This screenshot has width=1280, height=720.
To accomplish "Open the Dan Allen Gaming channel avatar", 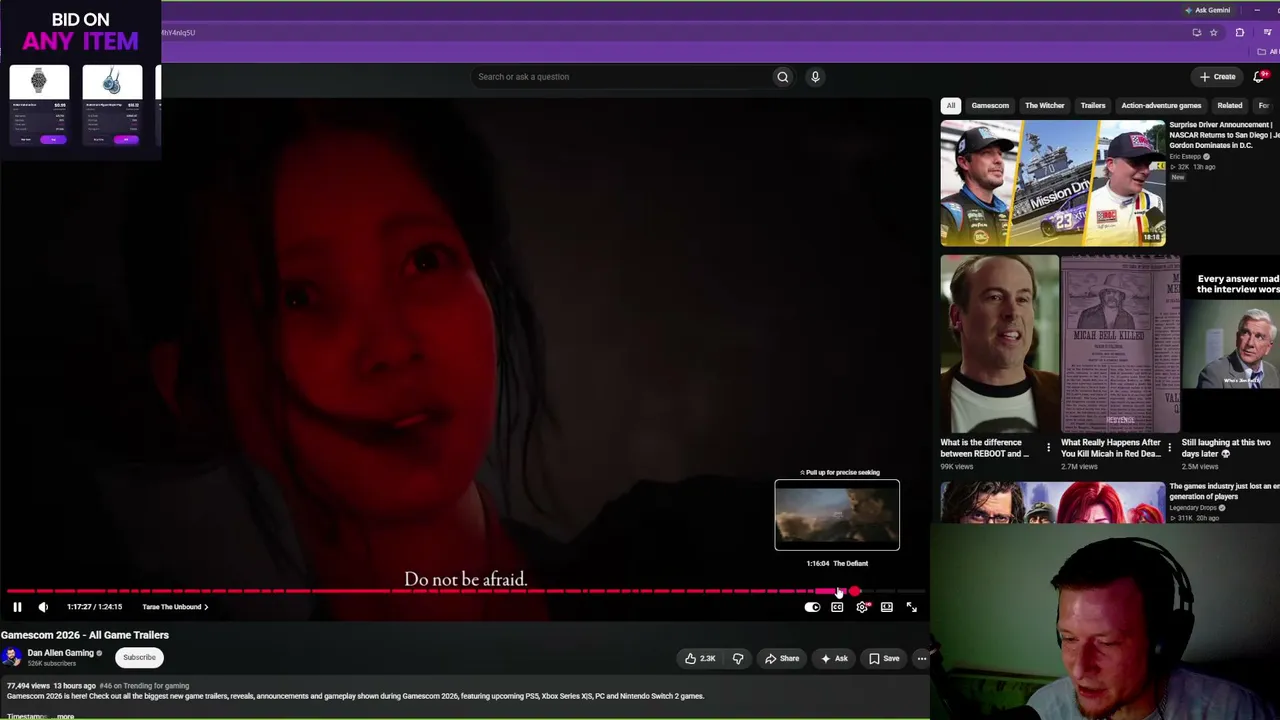I will tap(11, 657).
